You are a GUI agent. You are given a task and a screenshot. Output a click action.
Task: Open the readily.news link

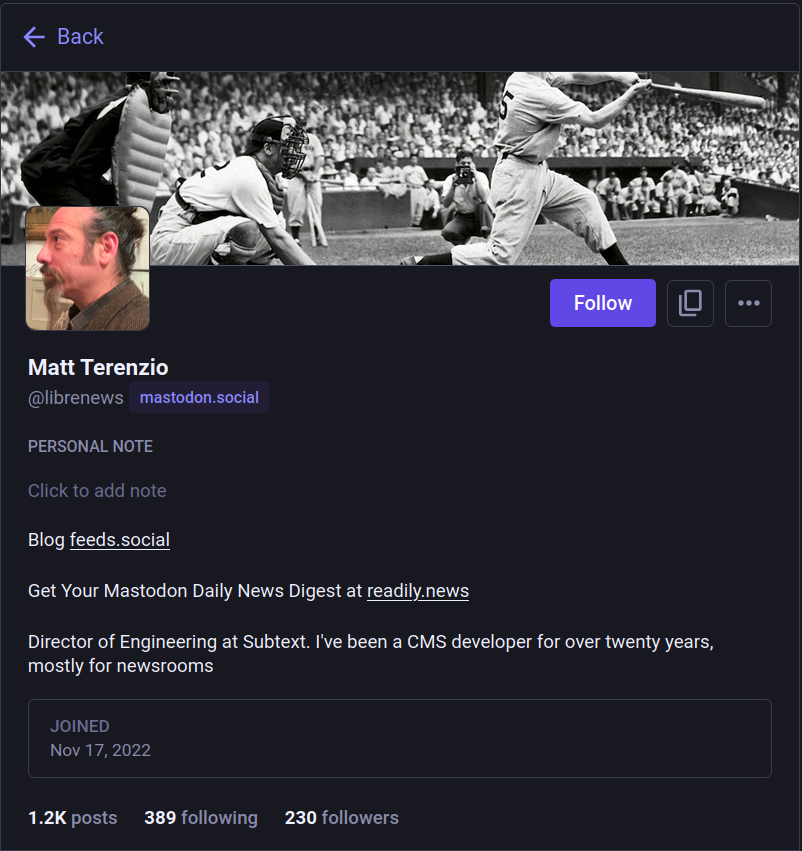[418, 591]
